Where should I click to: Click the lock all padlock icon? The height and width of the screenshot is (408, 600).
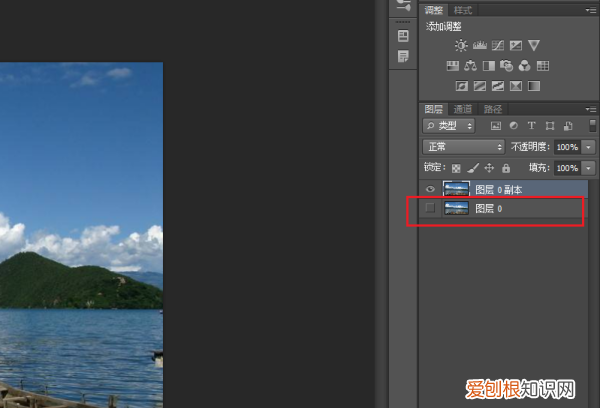506,168
